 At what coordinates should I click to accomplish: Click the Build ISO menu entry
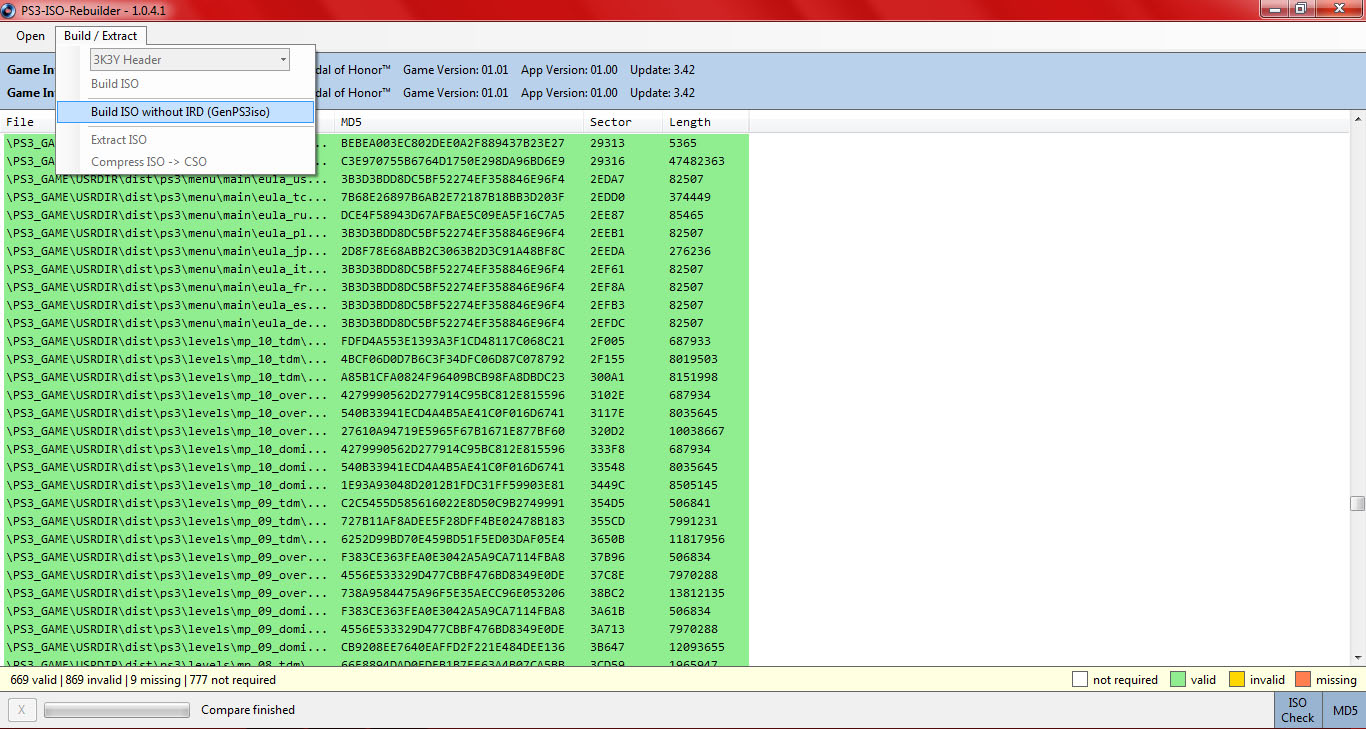(x=115, y=84)
